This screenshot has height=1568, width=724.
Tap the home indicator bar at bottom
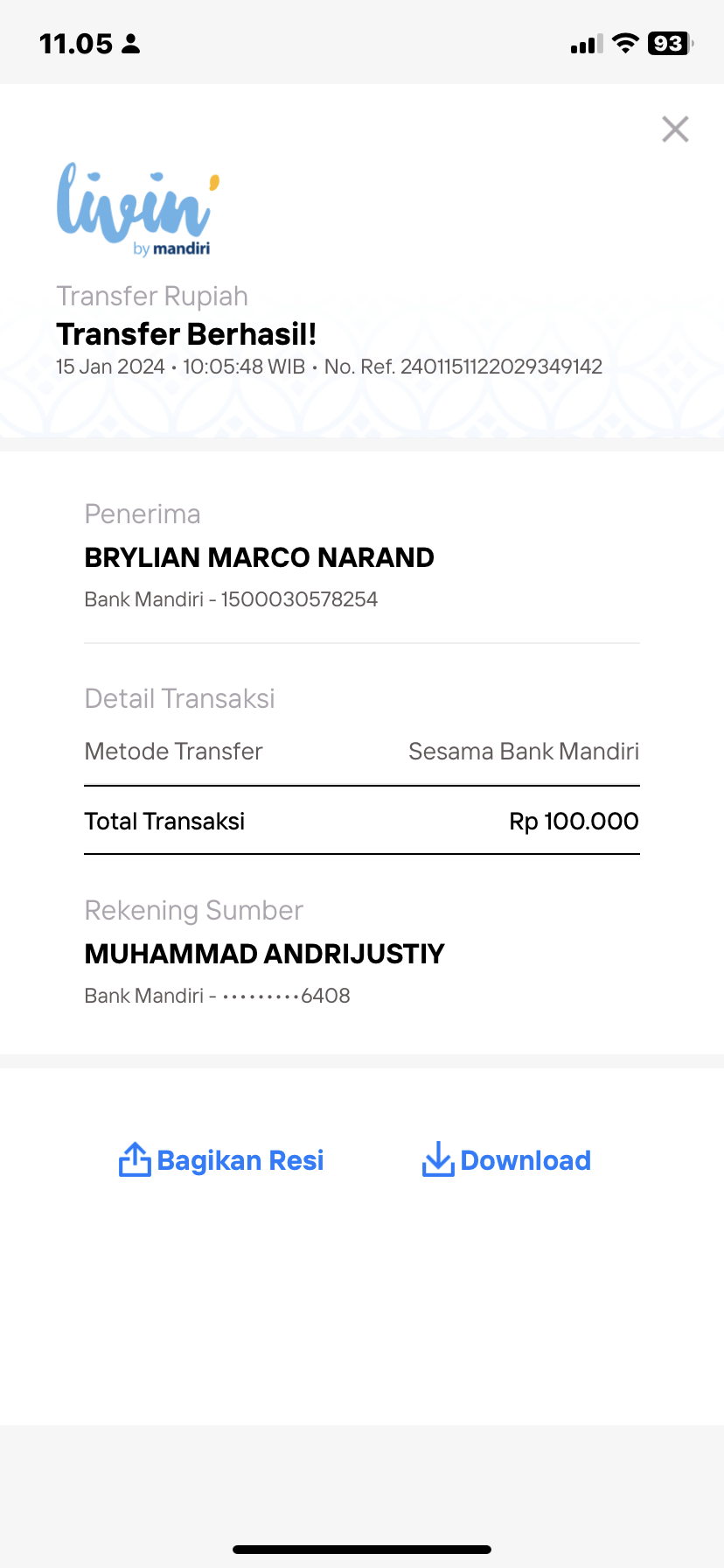[x=362, y=1550]
